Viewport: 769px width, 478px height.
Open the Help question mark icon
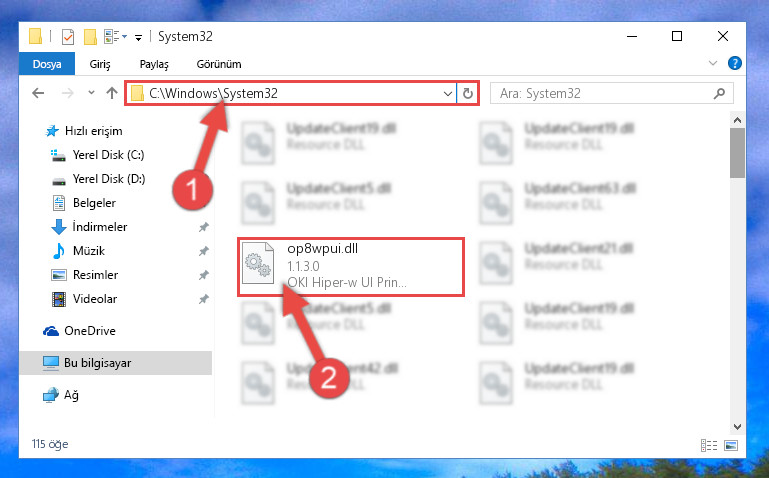click(x=734, y=63)
